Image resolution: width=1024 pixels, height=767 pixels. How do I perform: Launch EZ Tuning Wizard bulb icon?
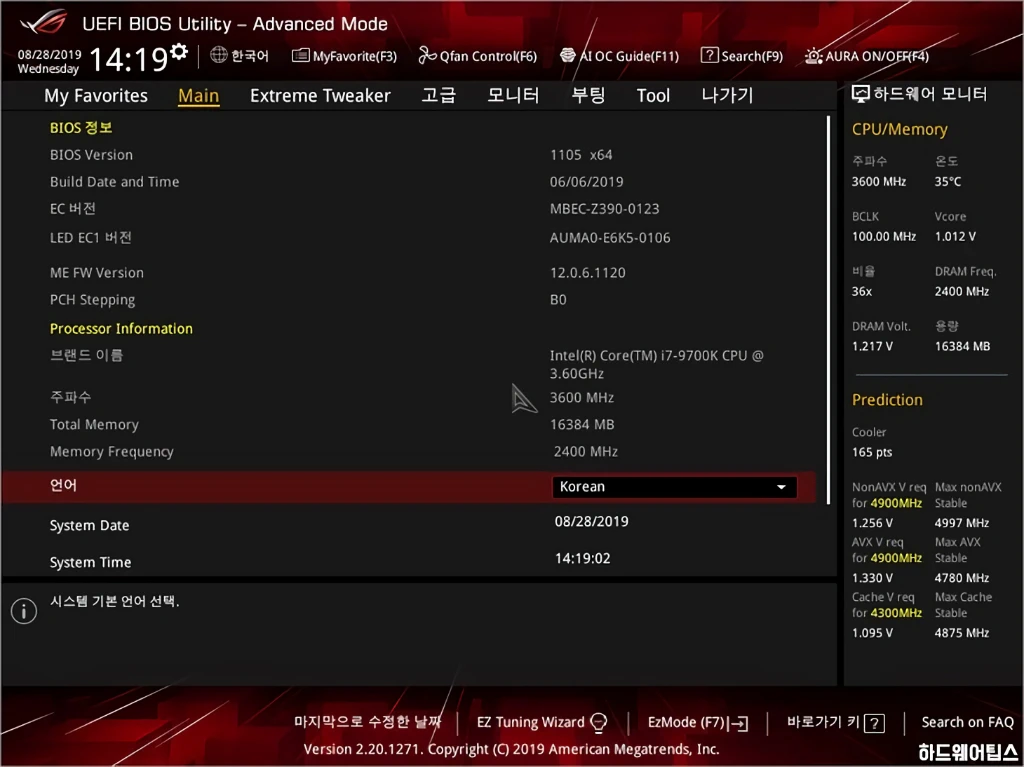(x=598, y=723)
